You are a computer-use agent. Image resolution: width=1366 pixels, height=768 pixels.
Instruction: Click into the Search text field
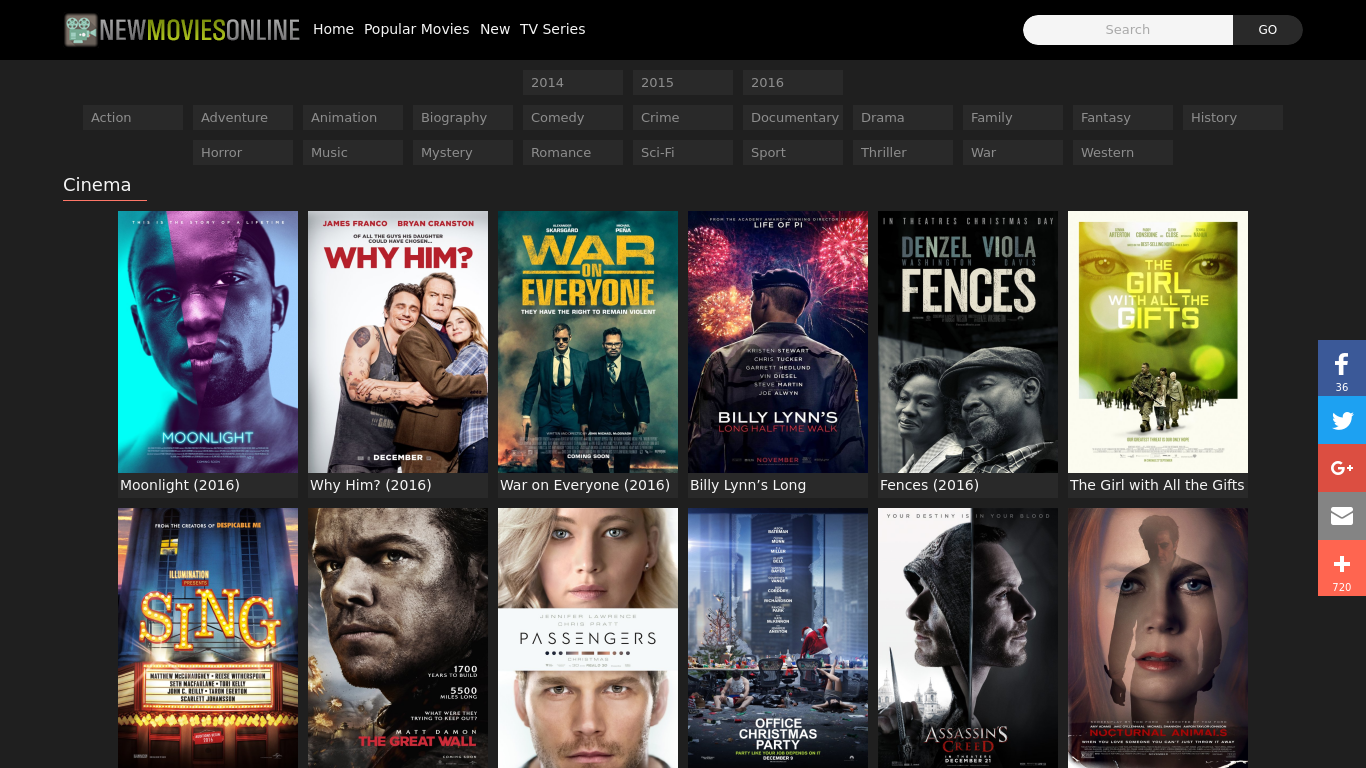click(1127, 30)
